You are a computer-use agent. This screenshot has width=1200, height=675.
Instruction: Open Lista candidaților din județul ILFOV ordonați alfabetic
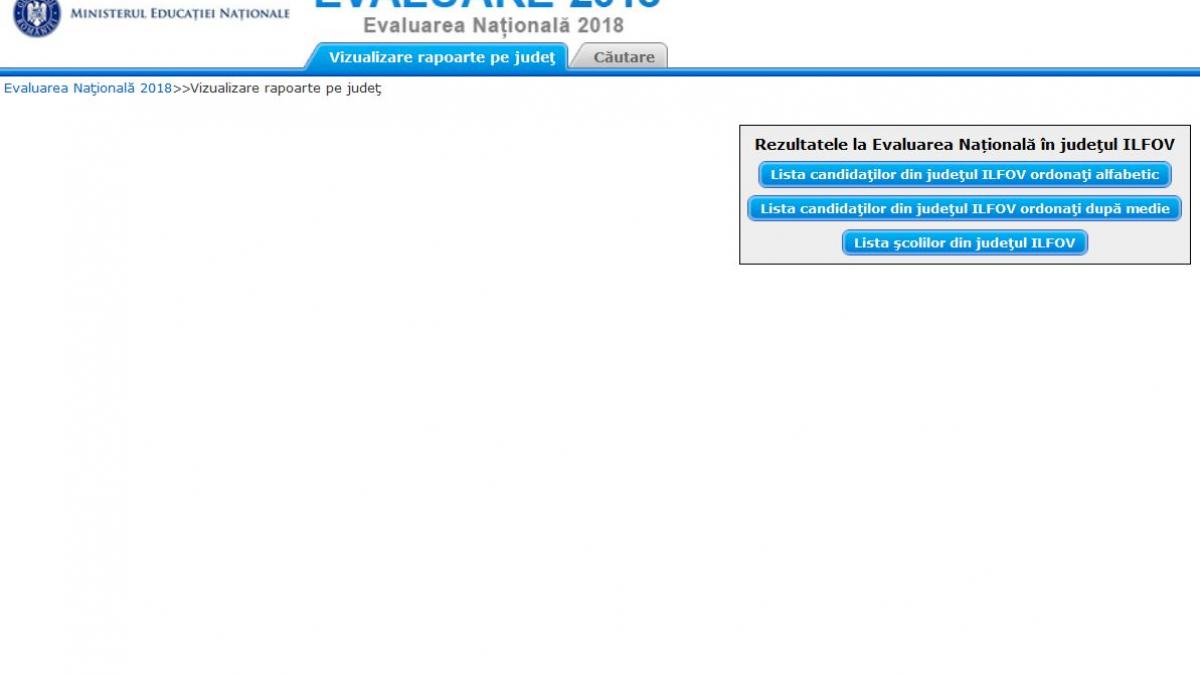pos(966,174)
